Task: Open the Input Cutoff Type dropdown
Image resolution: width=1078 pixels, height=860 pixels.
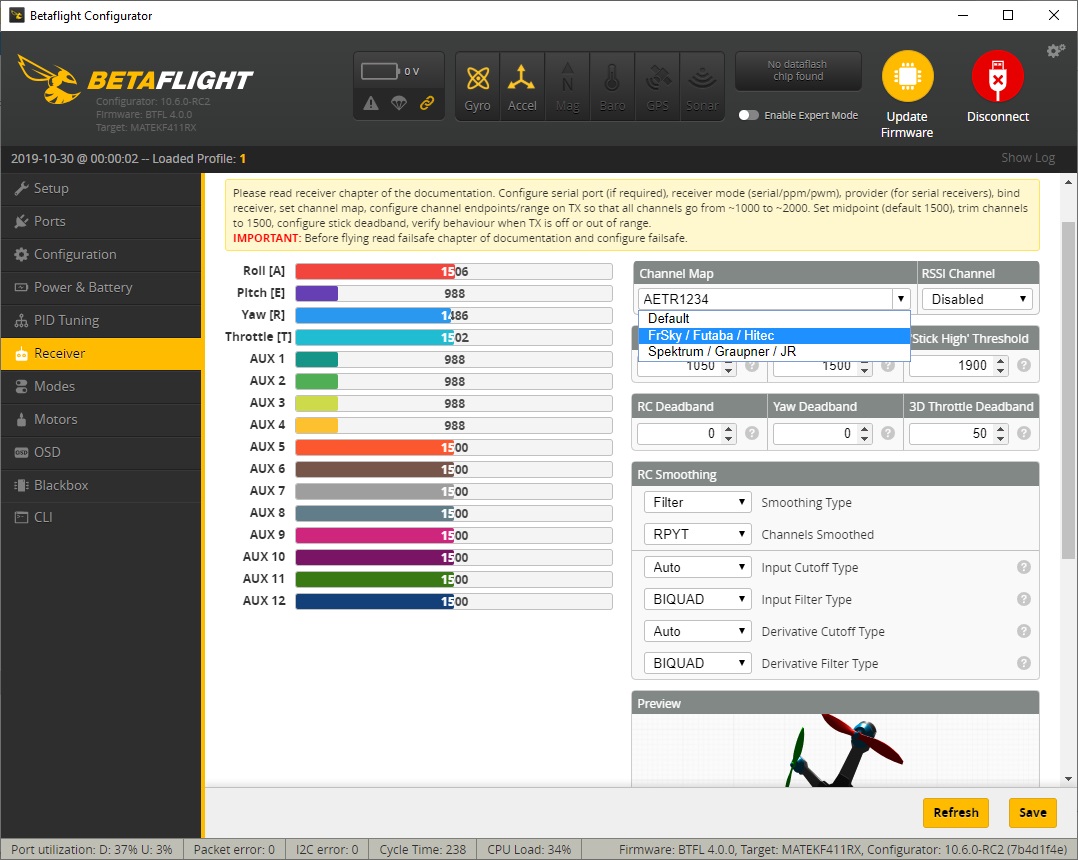Action: [x=696, y=567]
